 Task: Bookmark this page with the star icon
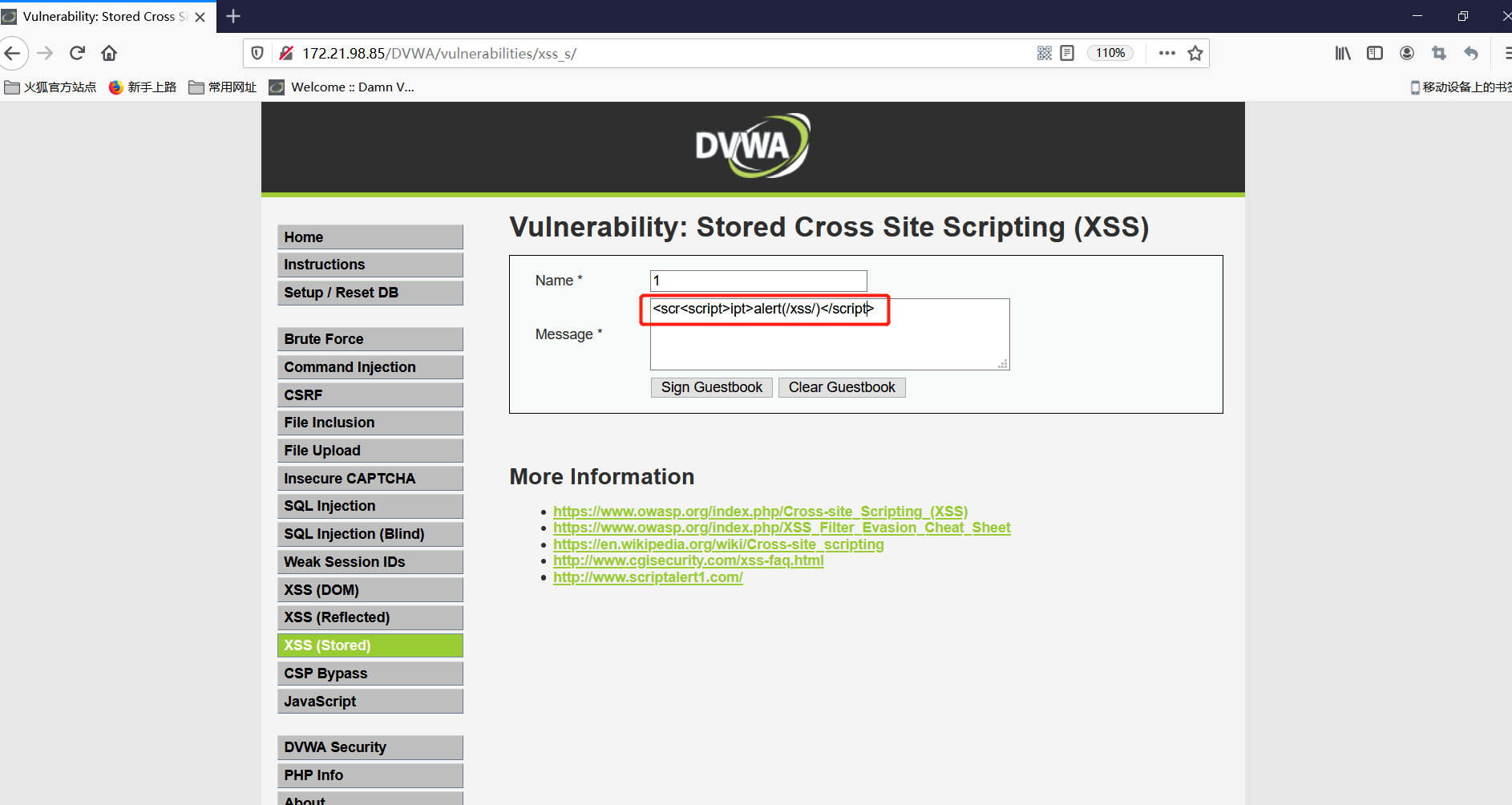click(x=1195, y=53)
